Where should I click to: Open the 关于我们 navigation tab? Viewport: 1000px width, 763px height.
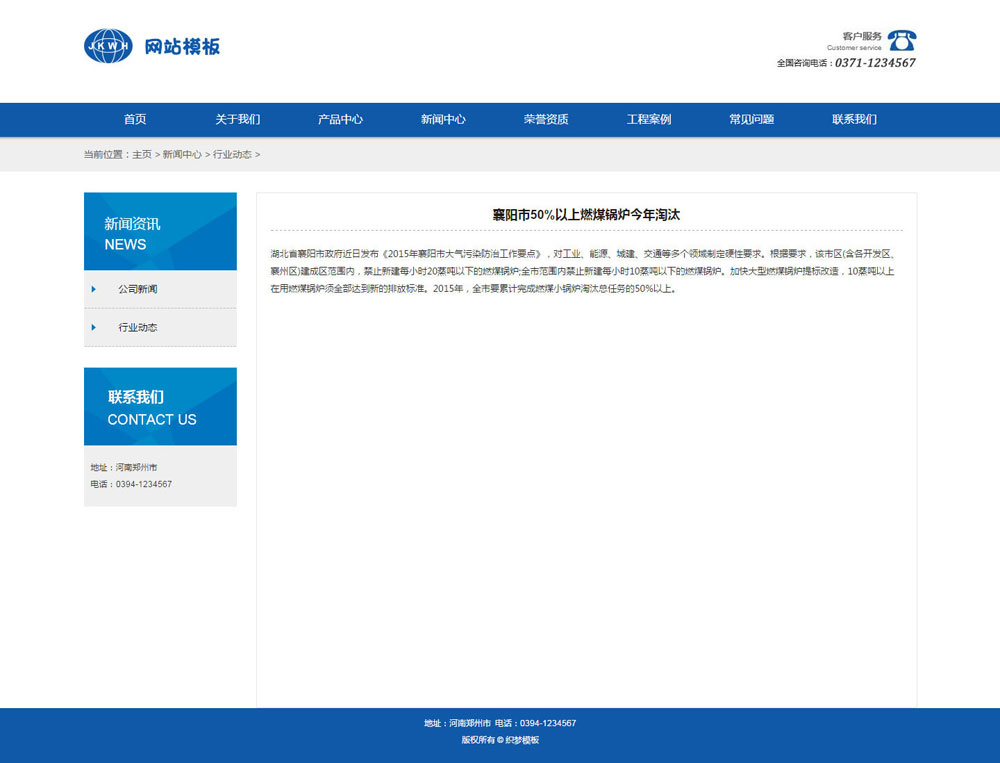(237, 119)
